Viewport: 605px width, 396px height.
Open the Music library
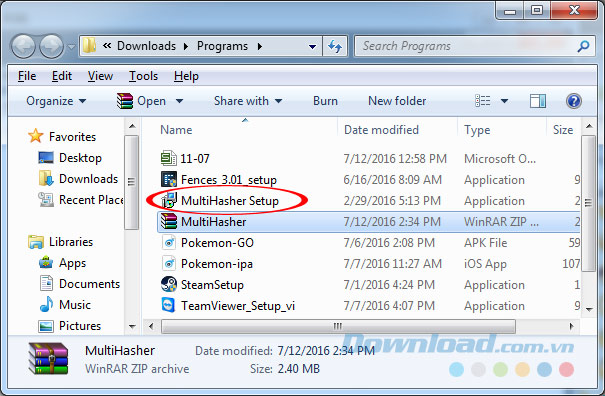(75, 305)
